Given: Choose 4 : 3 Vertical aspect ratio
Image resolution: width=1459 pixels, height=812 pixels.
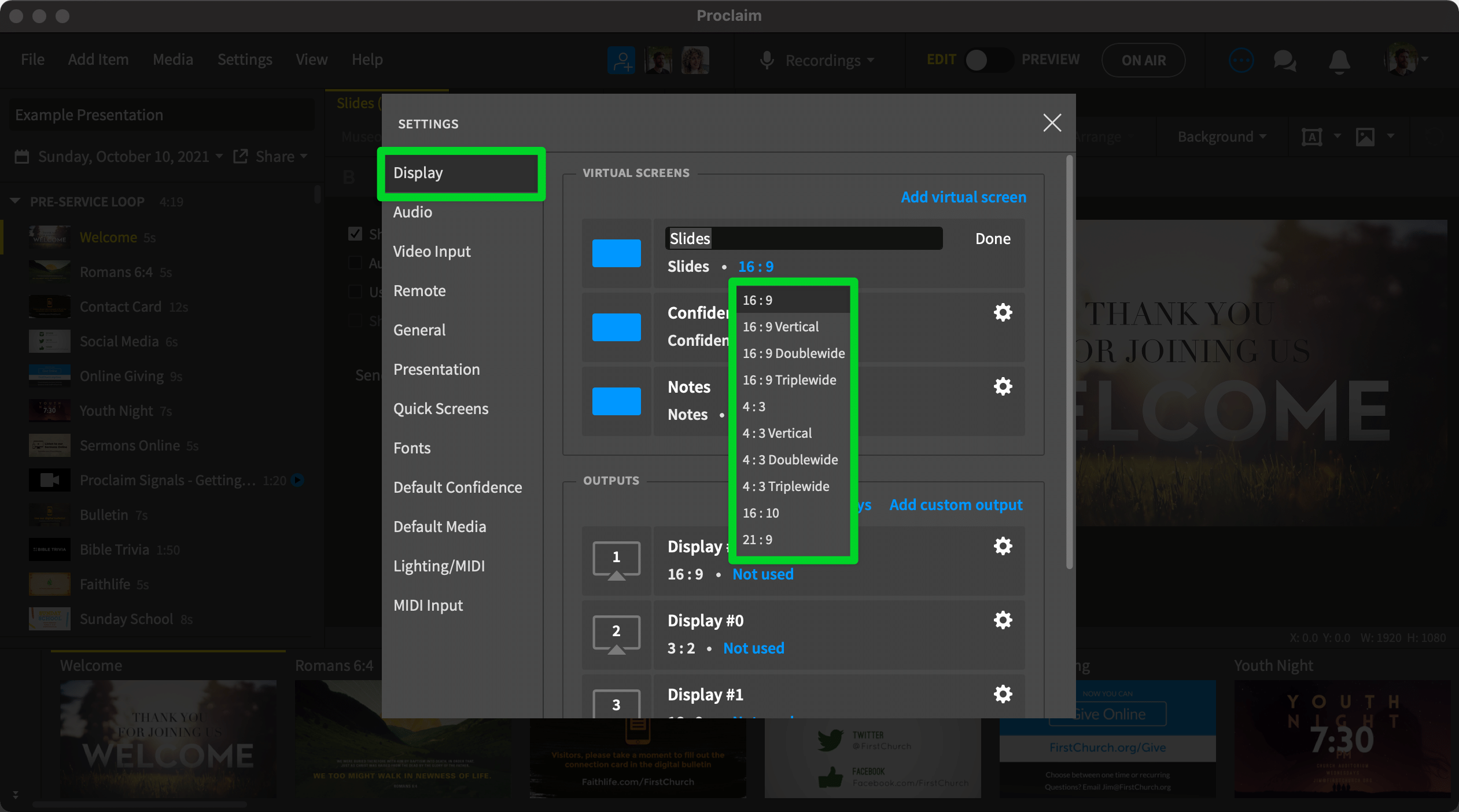Looking at the screenshot, I should point(793,433).
